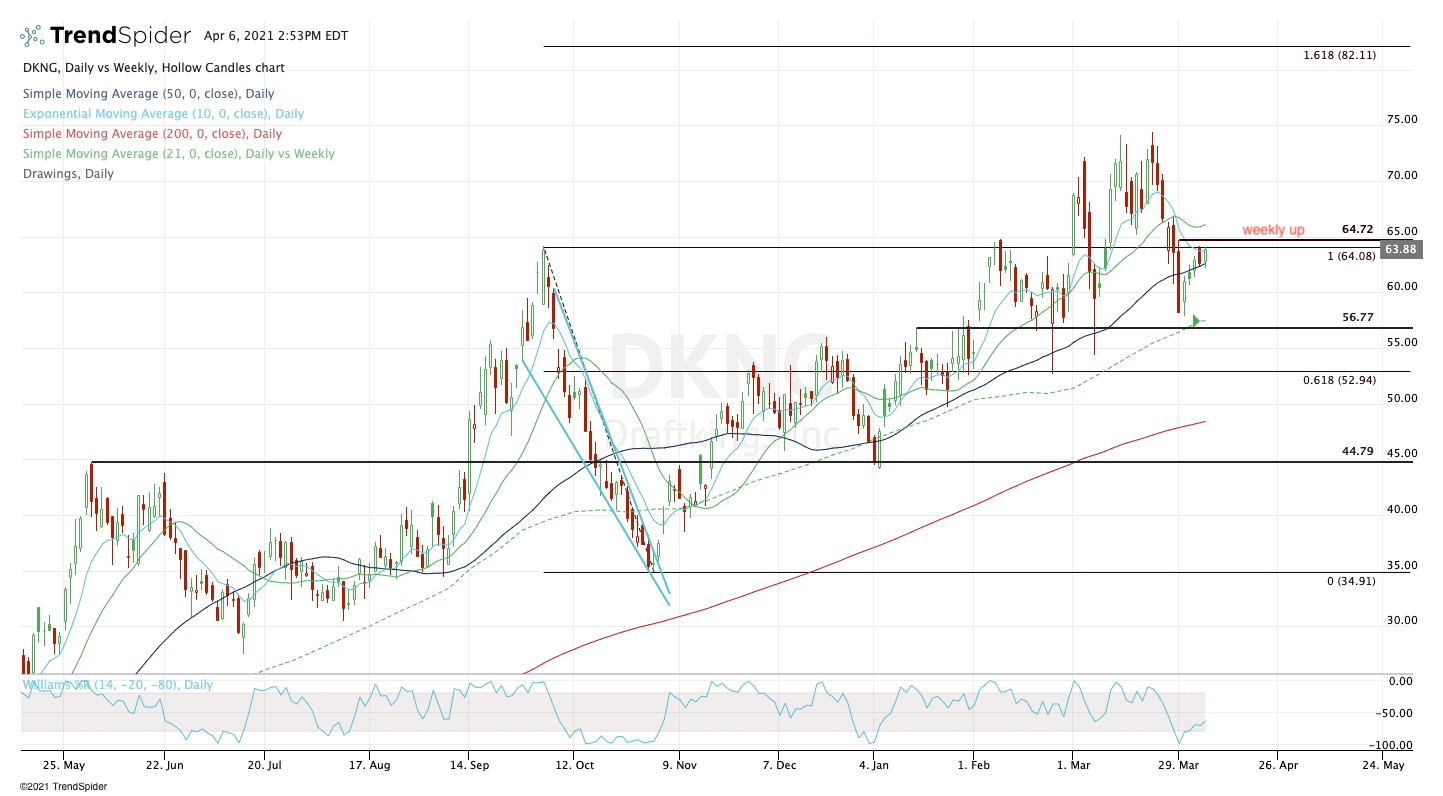Select the Drawings, Daily legend entry
This screenshot has height=796, width=1443.
click(67, 174)
